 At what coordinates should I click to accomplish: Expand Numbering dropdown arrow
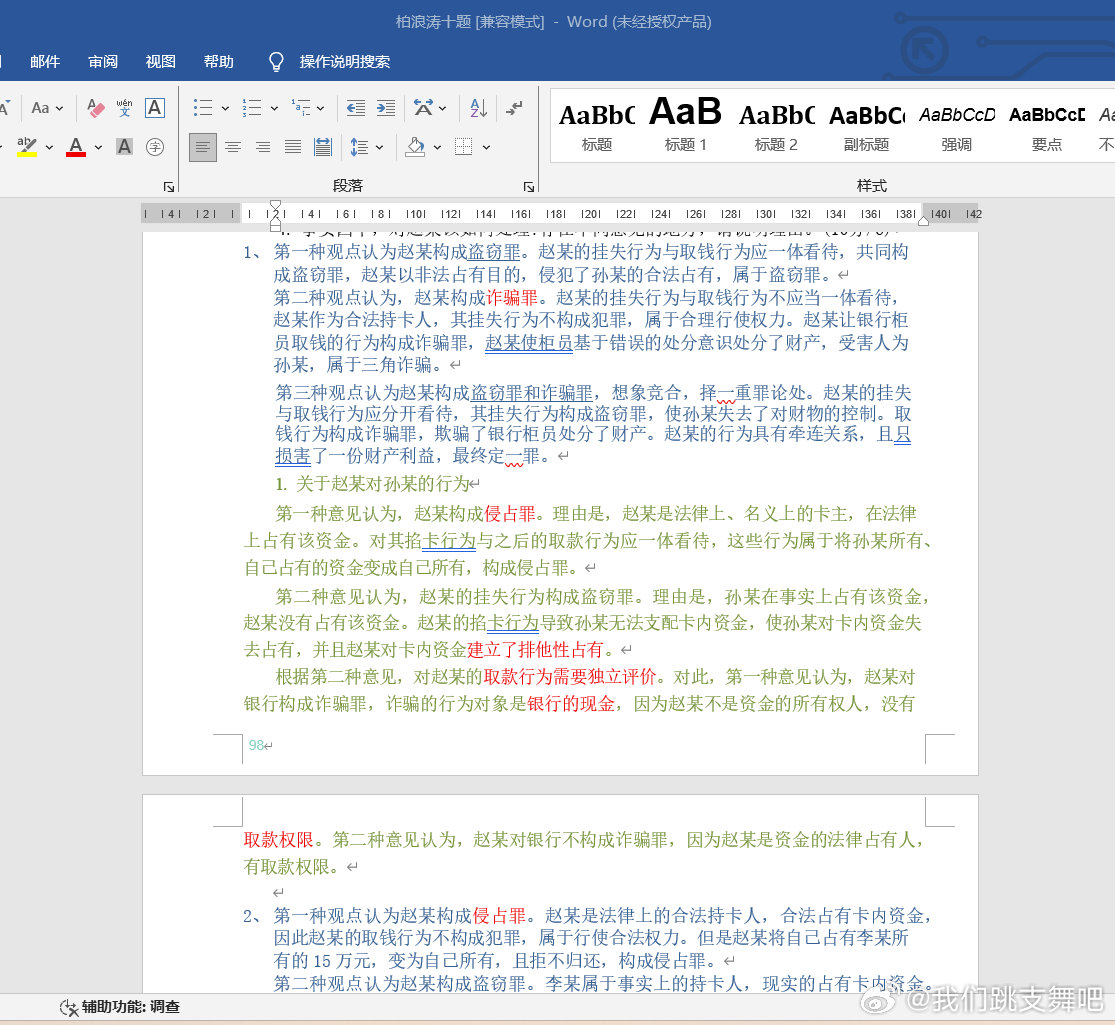click(274, 109)
